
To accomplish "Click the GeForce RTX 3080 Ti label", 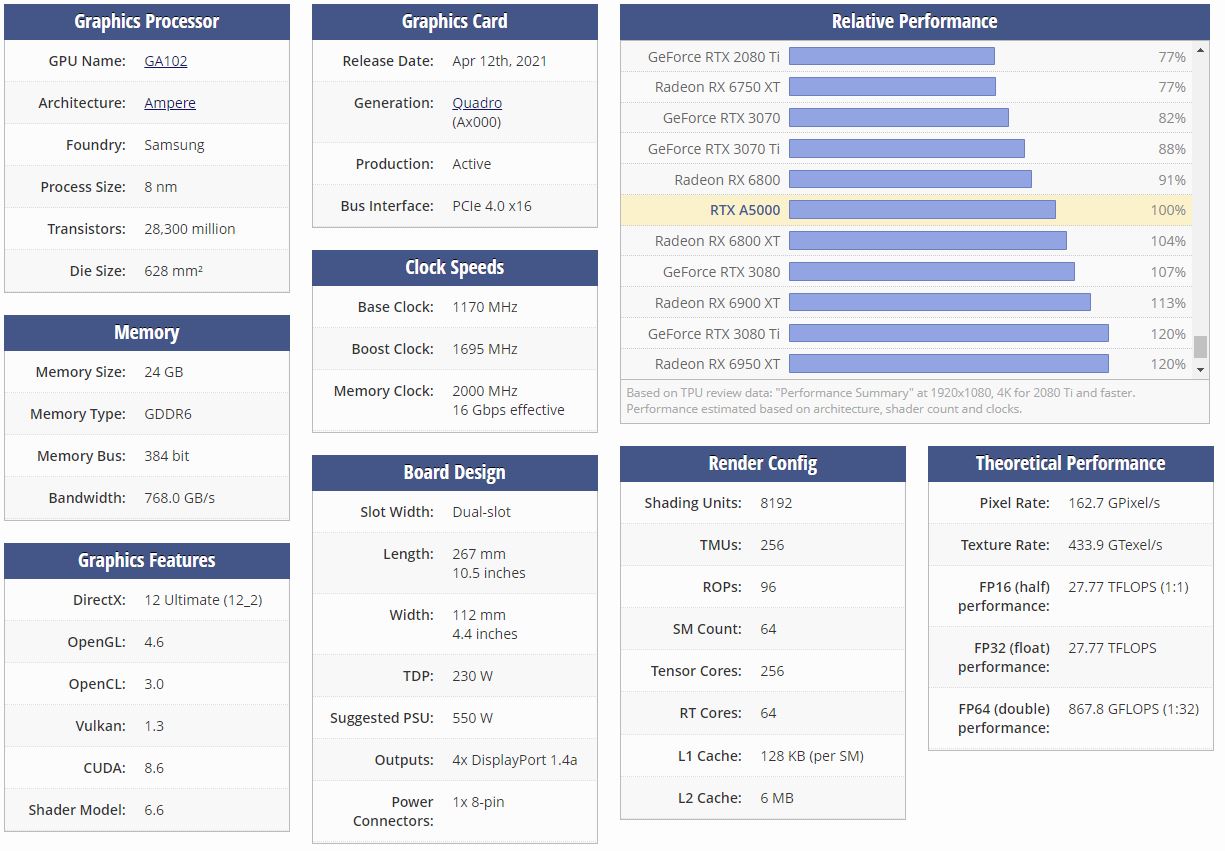I will [714, 334].
